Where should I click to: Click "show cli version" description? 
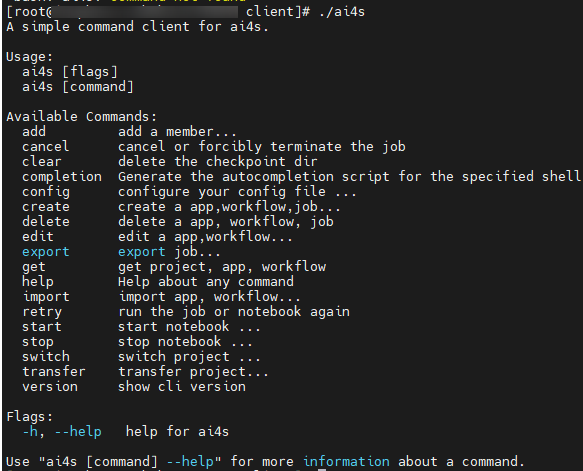(x=182, y=387)
